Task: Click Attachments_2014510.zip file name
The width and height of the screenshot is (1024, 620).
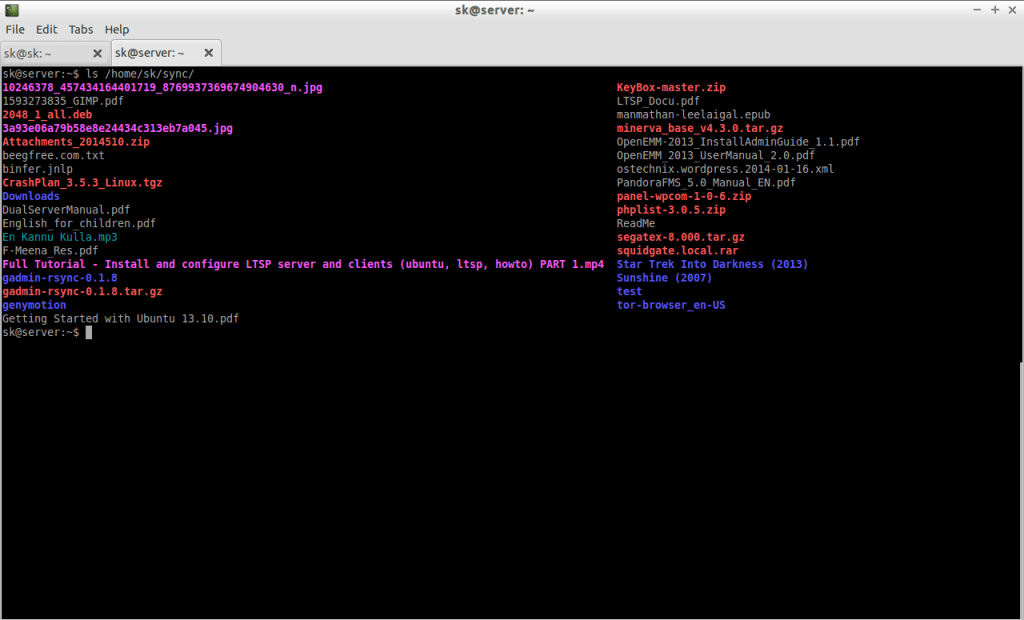Action: [x=76, y=142]
